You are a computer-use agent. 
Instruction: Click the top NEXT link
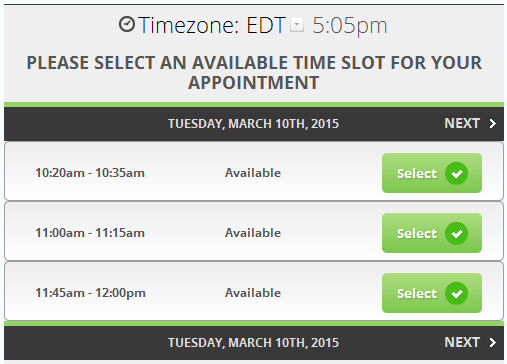[462, 123]
